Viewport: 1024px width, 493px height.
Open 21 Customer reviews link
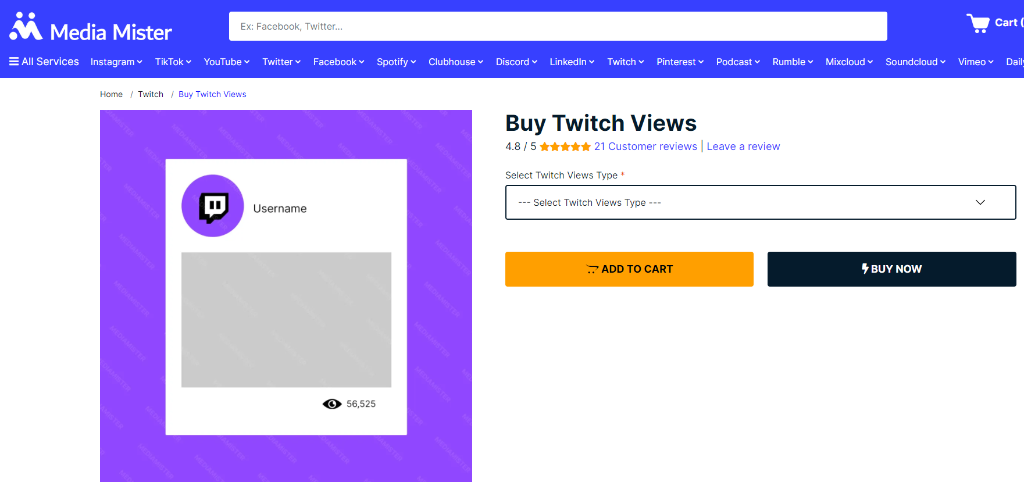pyautogui.click(x=645, y=146)
